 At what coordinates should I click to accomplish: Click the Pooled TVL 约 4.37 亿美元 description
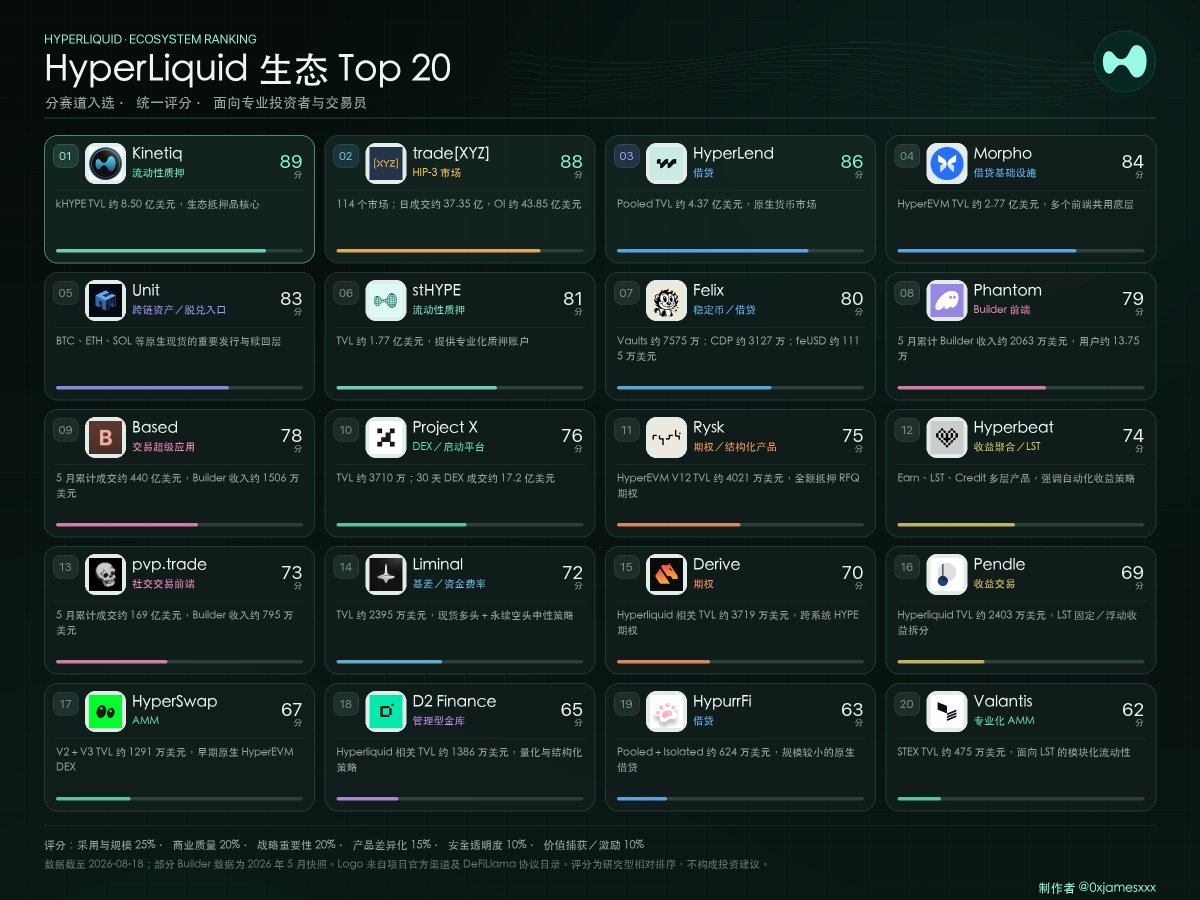[717, 204]
